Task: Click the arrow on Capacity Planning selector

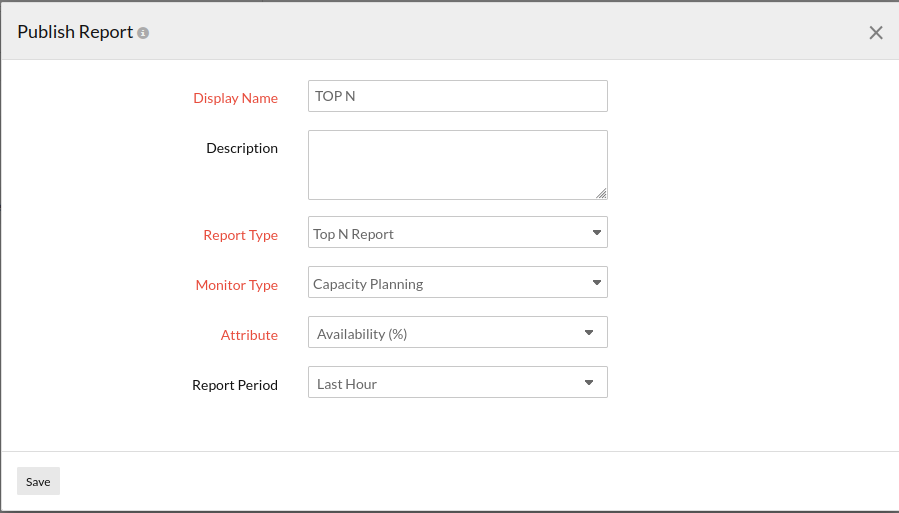Action: pyautogui.click(x=597, y=283)
